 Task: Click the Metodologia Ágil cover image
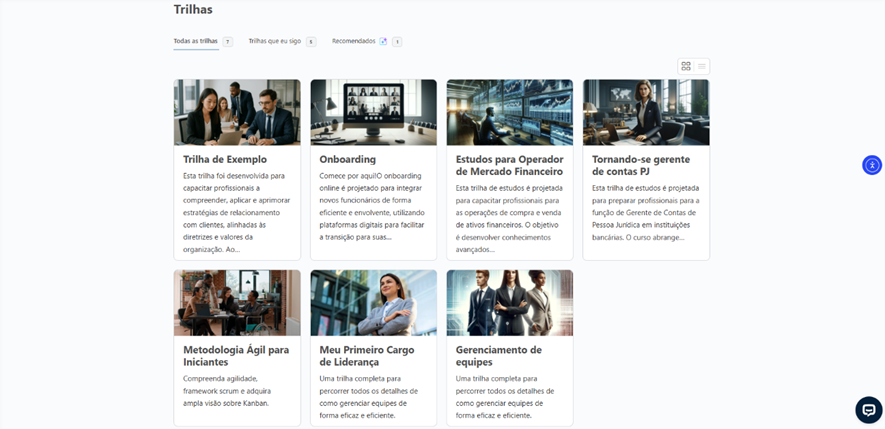click(x=237, y=302)
